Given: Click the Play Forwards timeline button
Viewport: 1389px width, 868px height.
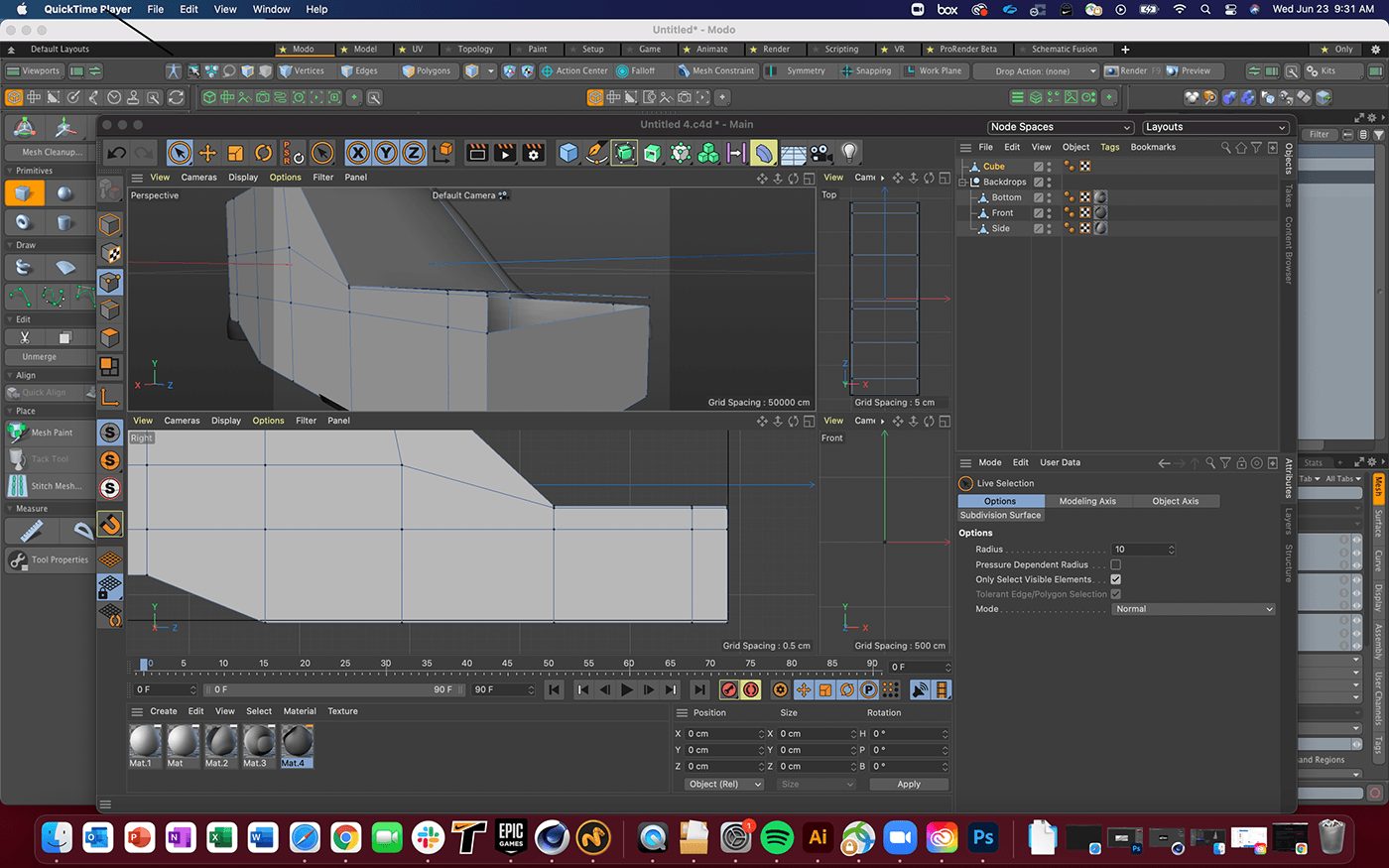Looking at the screenshot, I should pyautogui.click(x=627, y=689).
